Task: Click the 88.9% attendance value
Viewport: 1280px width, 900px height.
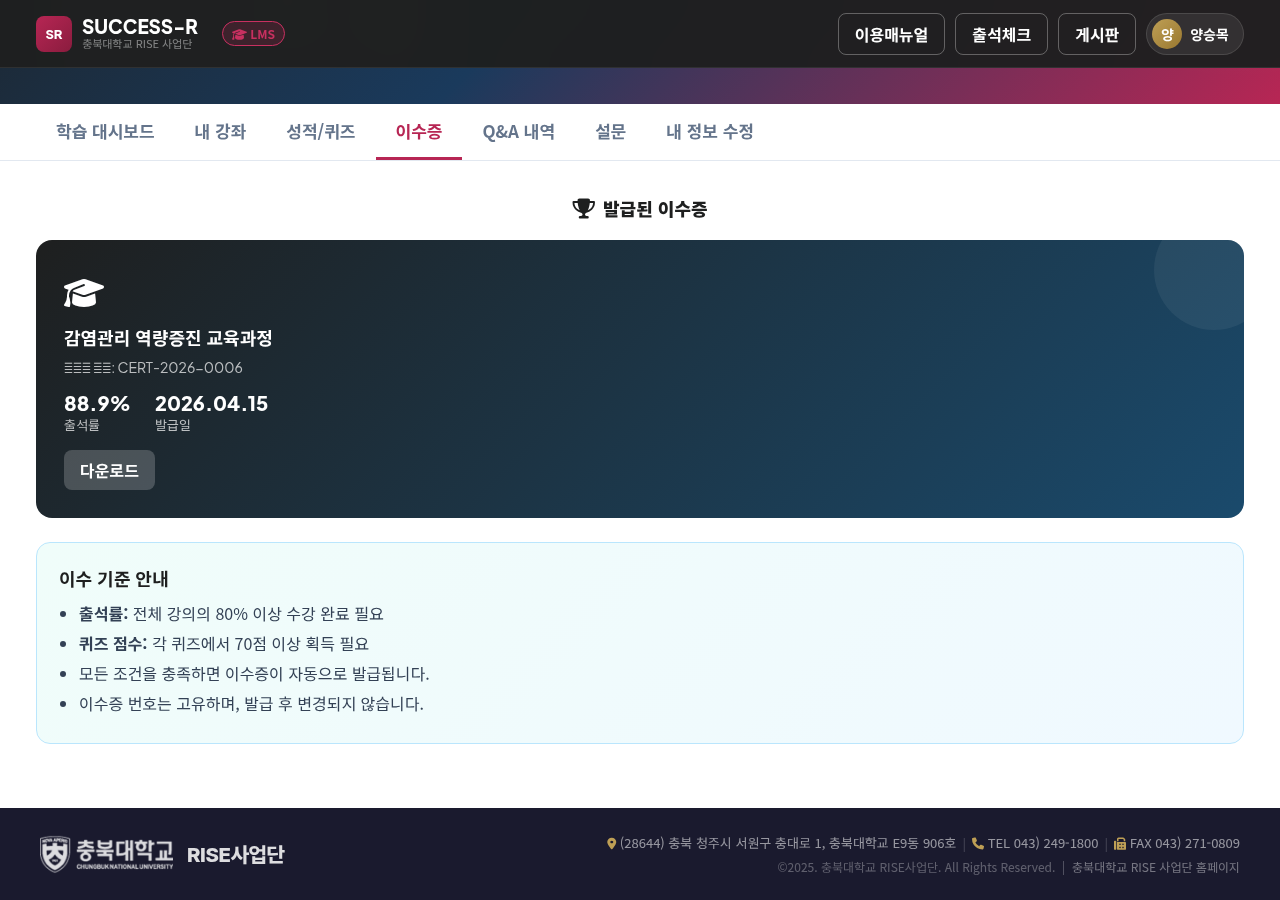Action: tap(97, 404)
